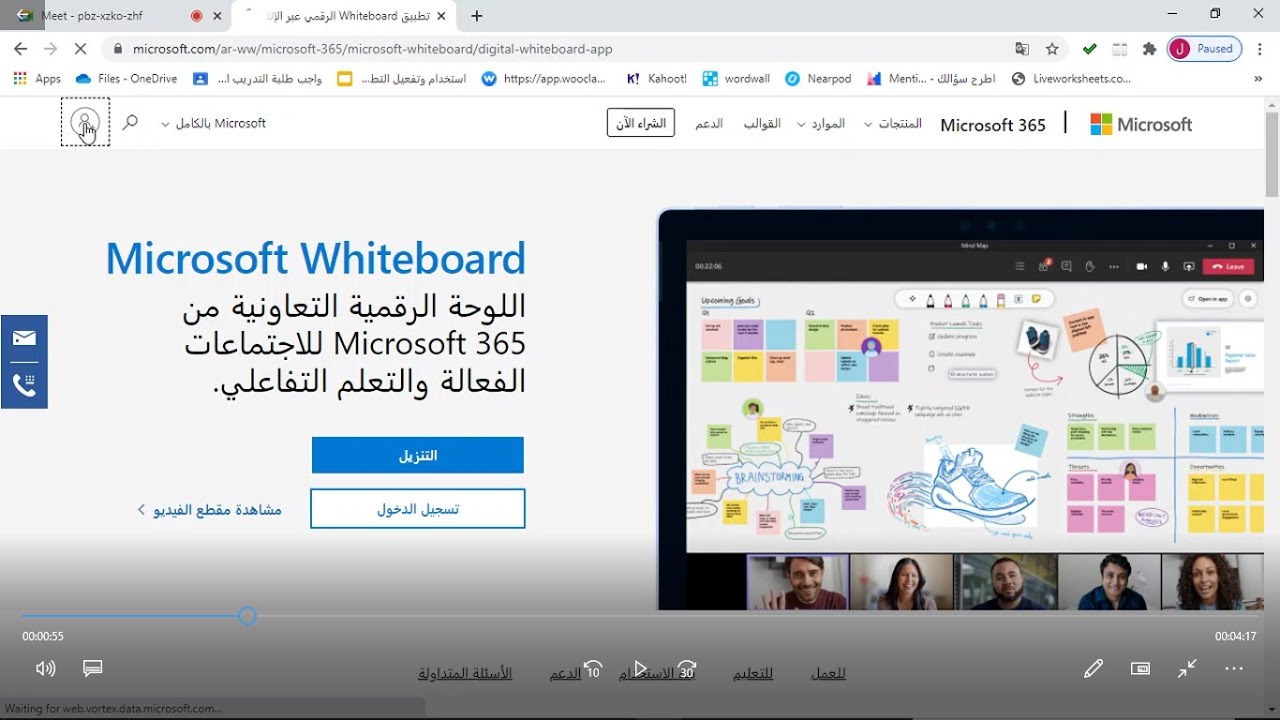The image size is (1280, 720).
Task: Open the account sign-in person icon
Action: click(85, 122)
